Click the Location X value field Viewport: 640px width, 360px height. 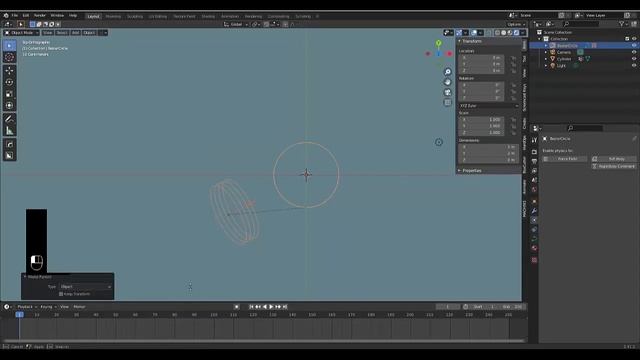pyautogui.click(x=481, y=58)
